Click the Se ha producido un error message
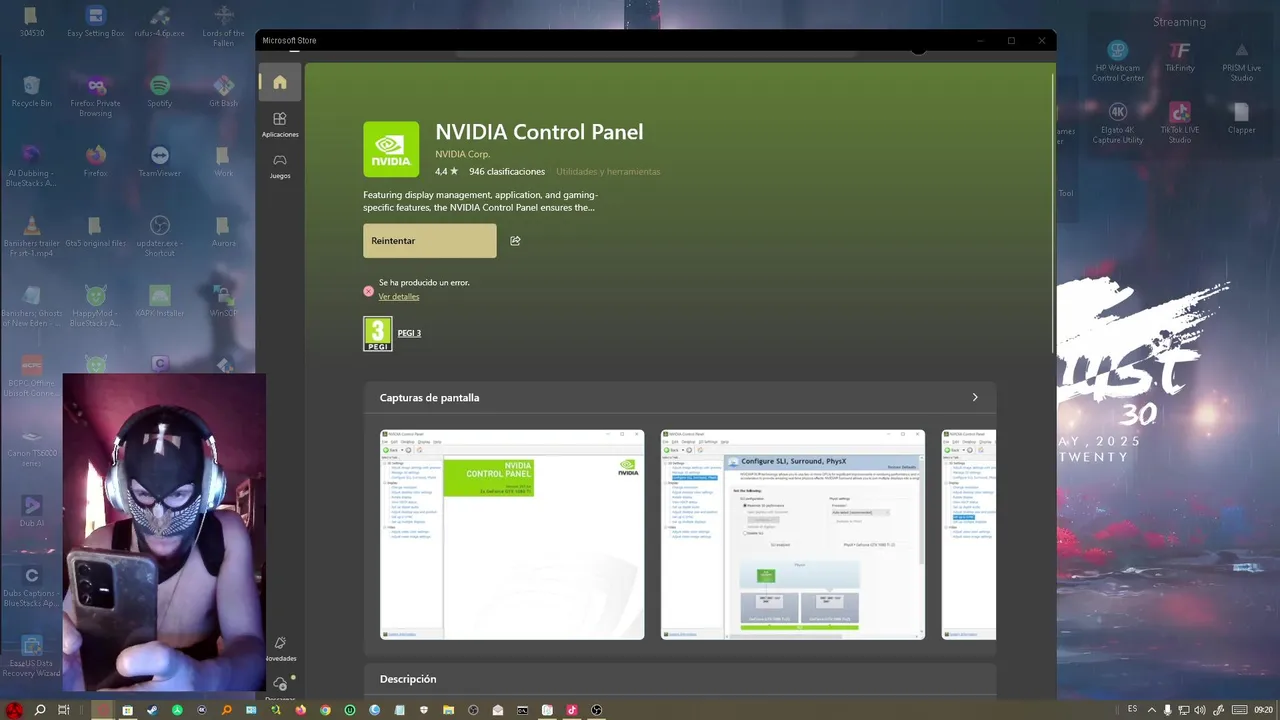 (424, 283)
